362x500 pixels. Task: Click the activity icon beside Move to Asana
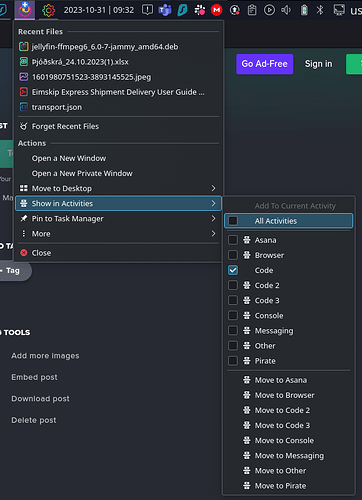pos(247,380)
